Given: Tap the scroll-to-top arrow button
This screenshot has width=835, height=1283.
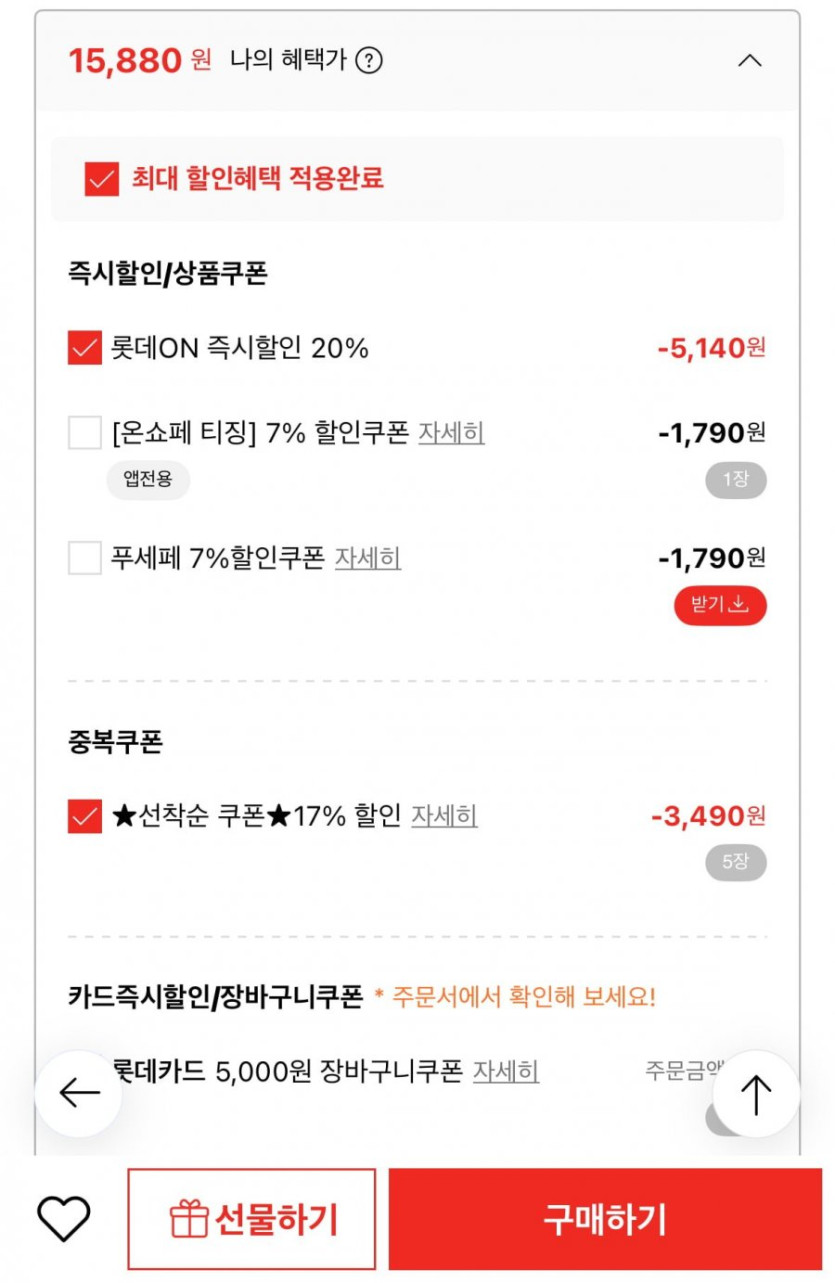Looking at the screenshot, I should 756,1094.
